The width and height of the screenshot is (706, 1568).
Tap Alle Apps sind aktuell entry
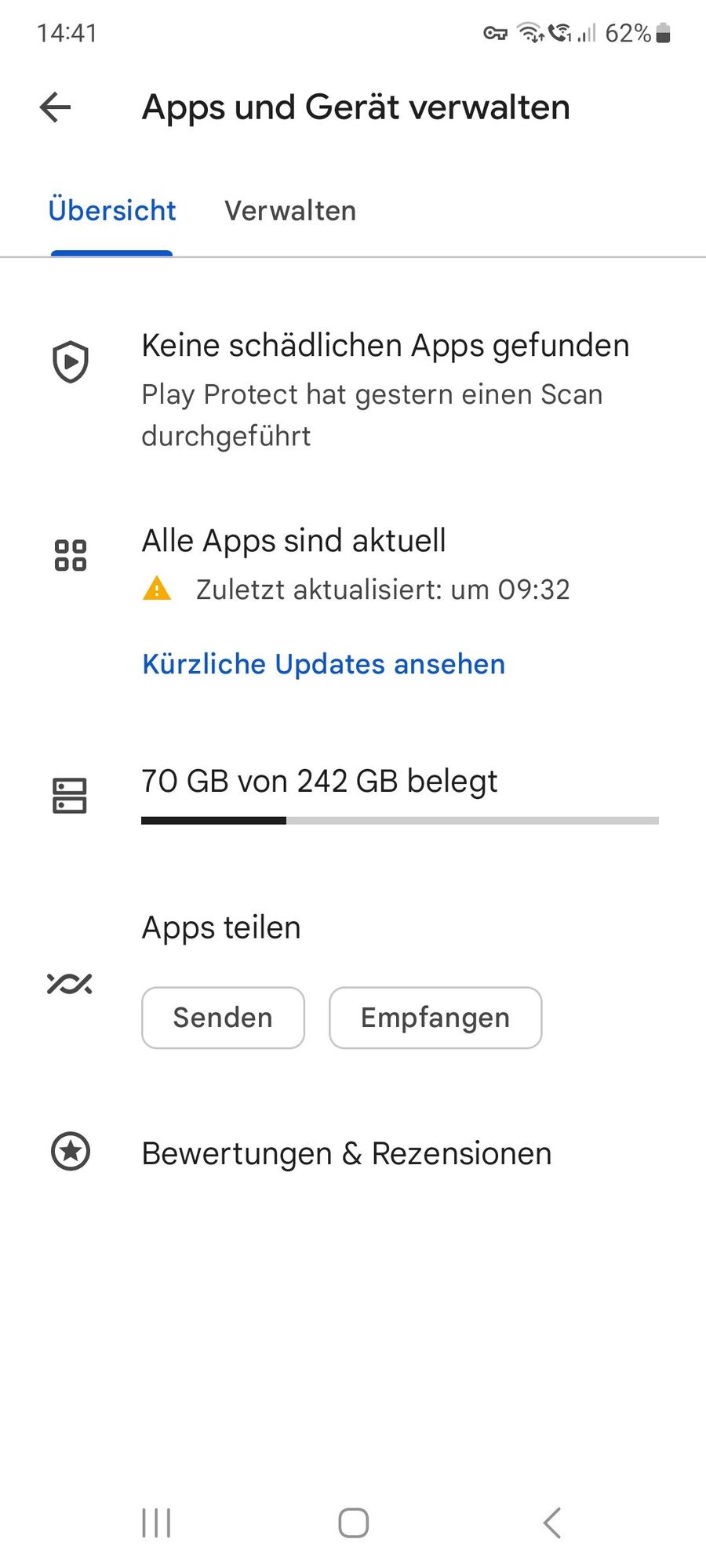(x=294, y=541)
